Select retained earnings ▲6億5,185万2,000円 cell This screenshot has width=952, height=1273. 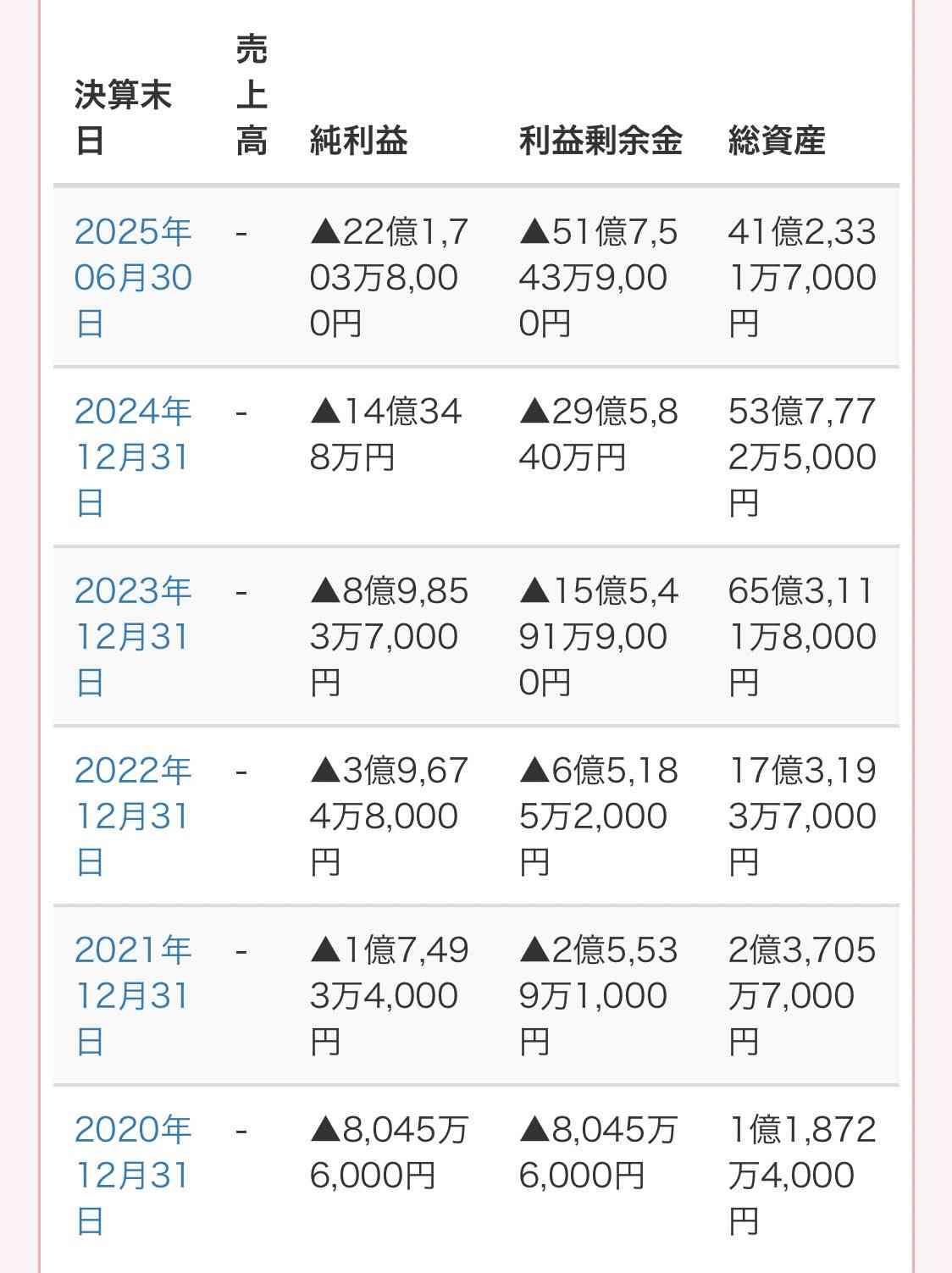pyautogui.click(x=598, y=816)
